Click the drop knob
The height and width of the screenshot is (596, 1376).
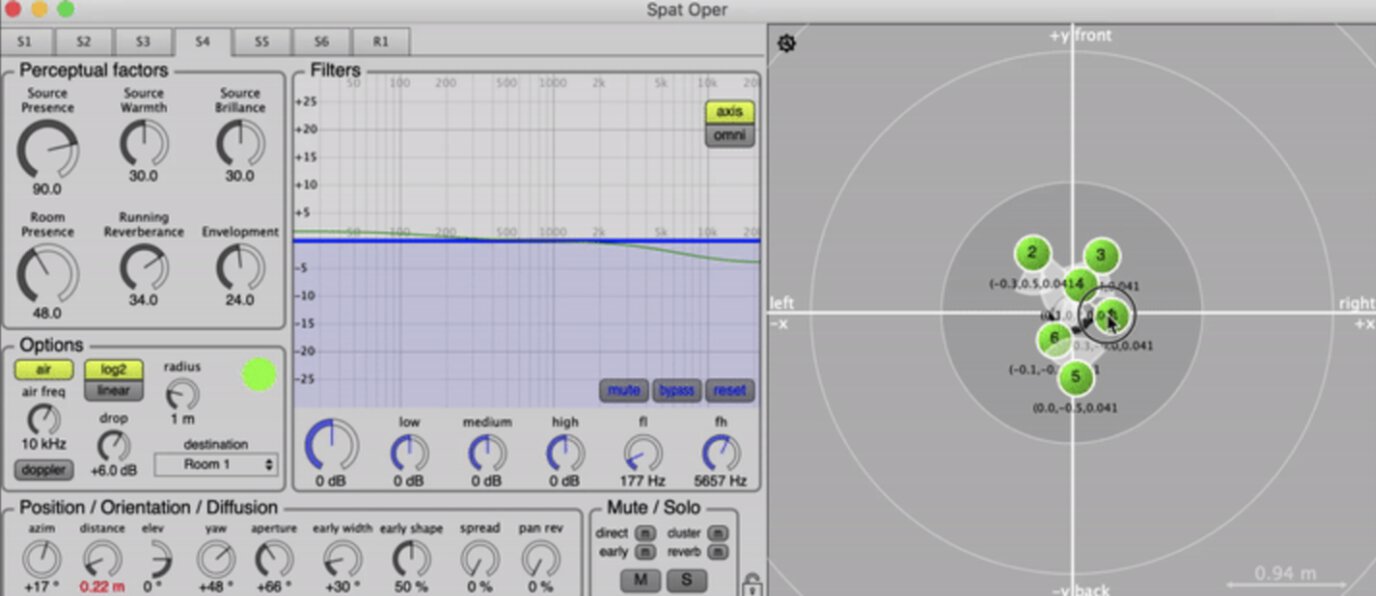coord(113,446)
